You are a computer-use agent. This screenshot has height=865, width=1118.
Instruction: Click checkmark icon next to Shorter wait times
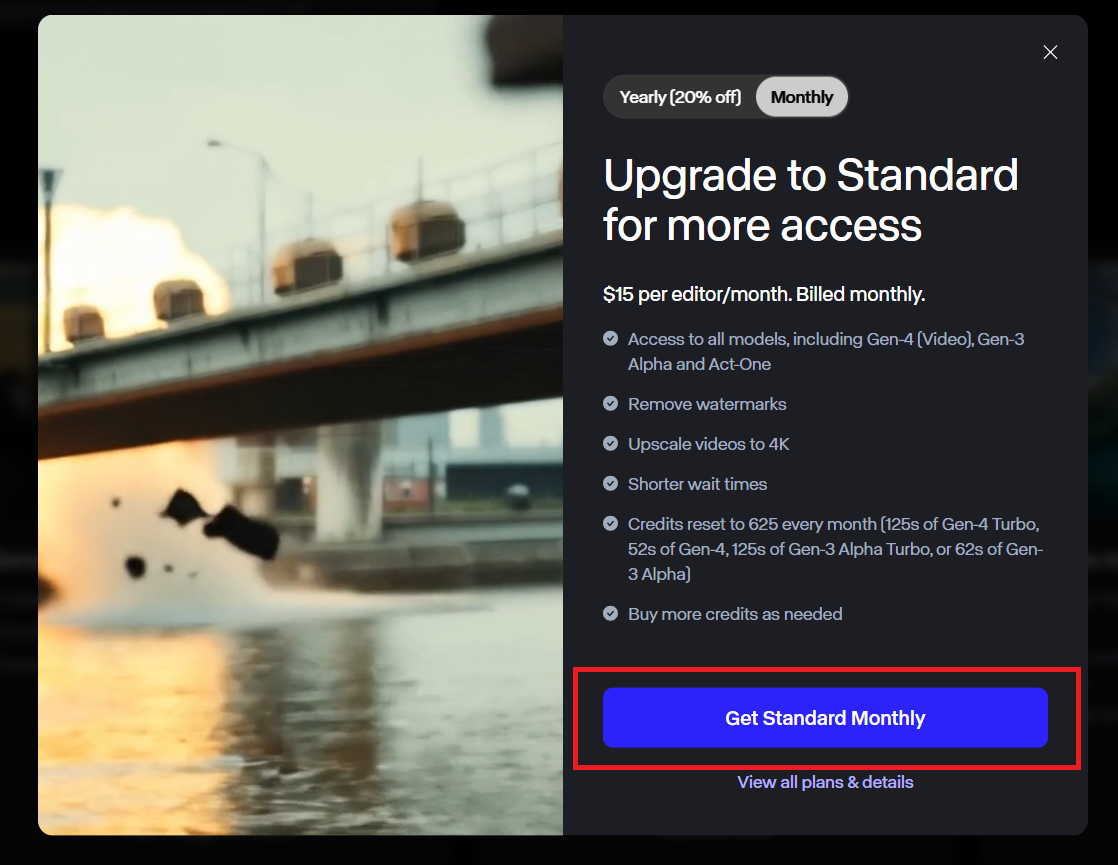point(610,483)
